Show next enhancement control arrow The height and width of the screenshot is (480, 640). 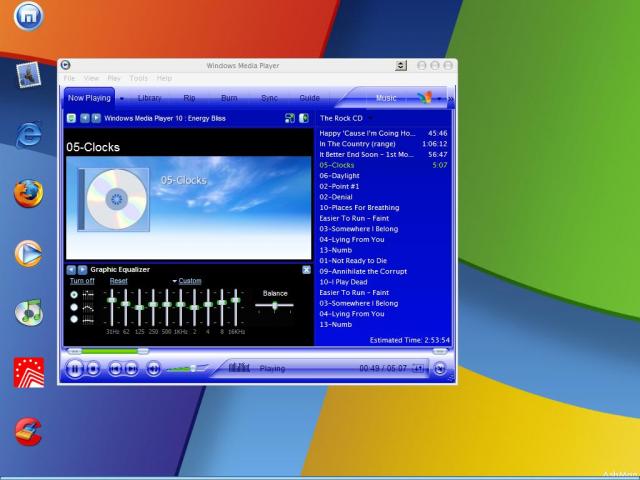tap(82, 270)
